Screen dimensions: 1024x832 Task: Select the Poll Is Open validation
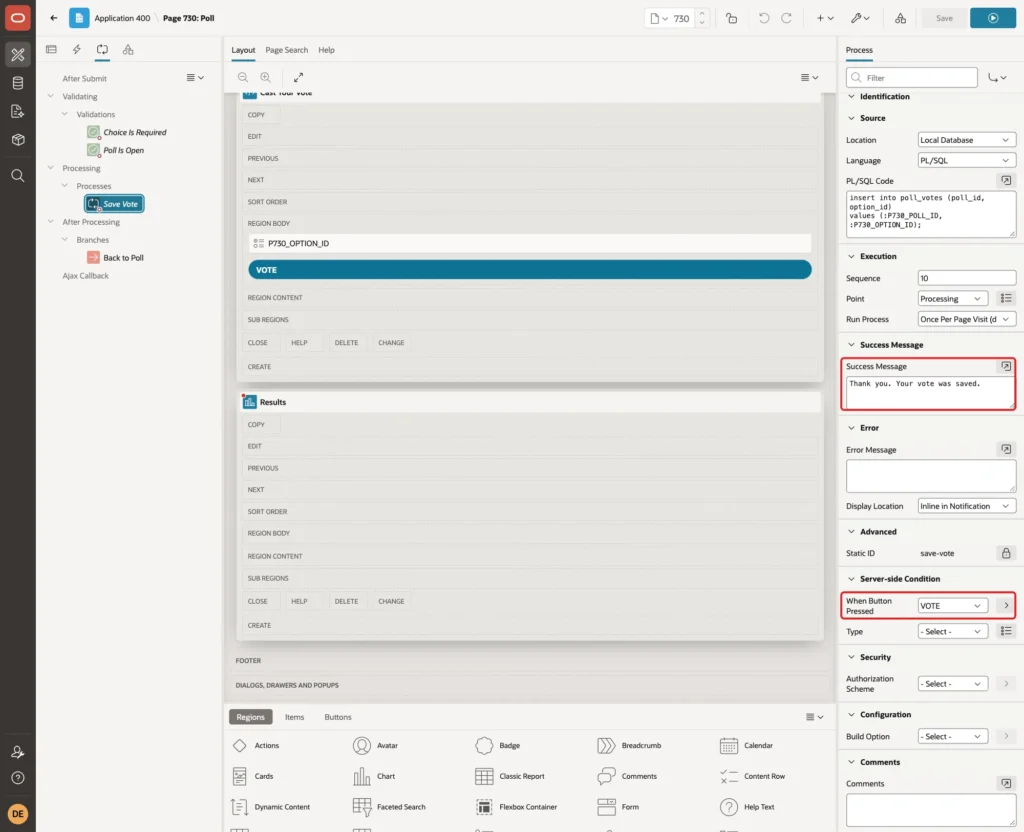(116, 150)
